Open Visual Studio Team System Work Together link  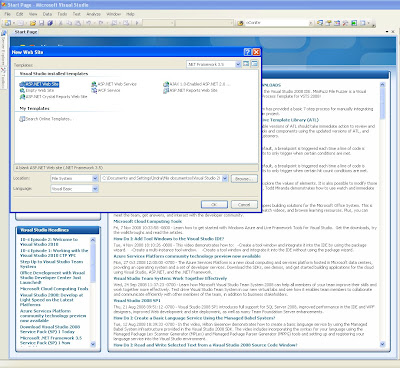tap(170, 278)
